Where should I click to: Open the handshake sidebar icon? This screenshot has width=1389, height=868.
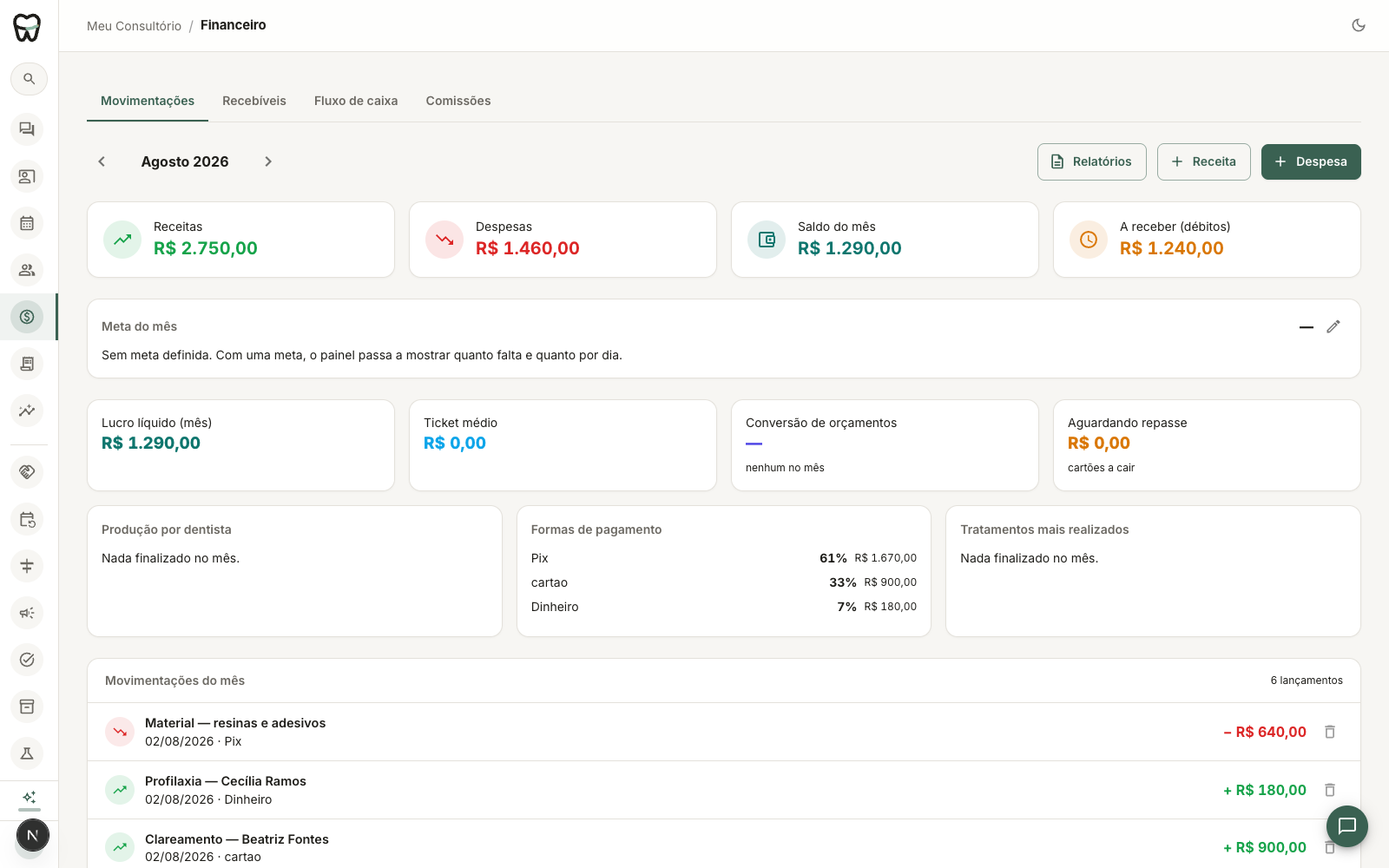click(x=27, y=472)
